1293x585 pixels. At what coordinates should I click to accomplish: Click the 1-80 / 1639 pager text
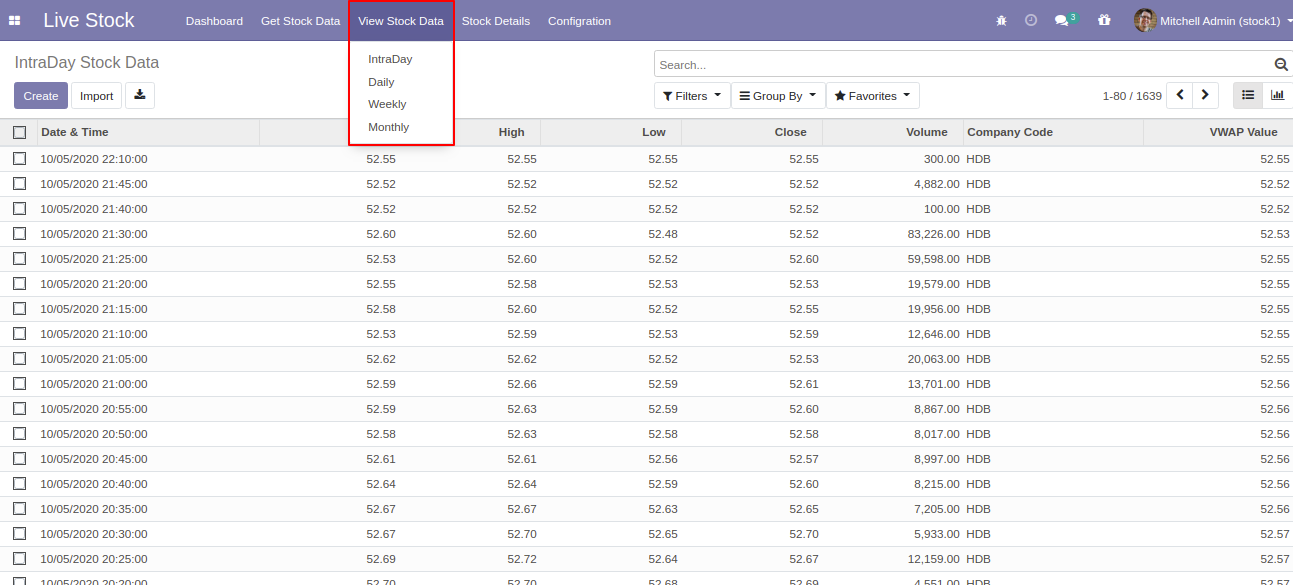(x=1132, y=96)
